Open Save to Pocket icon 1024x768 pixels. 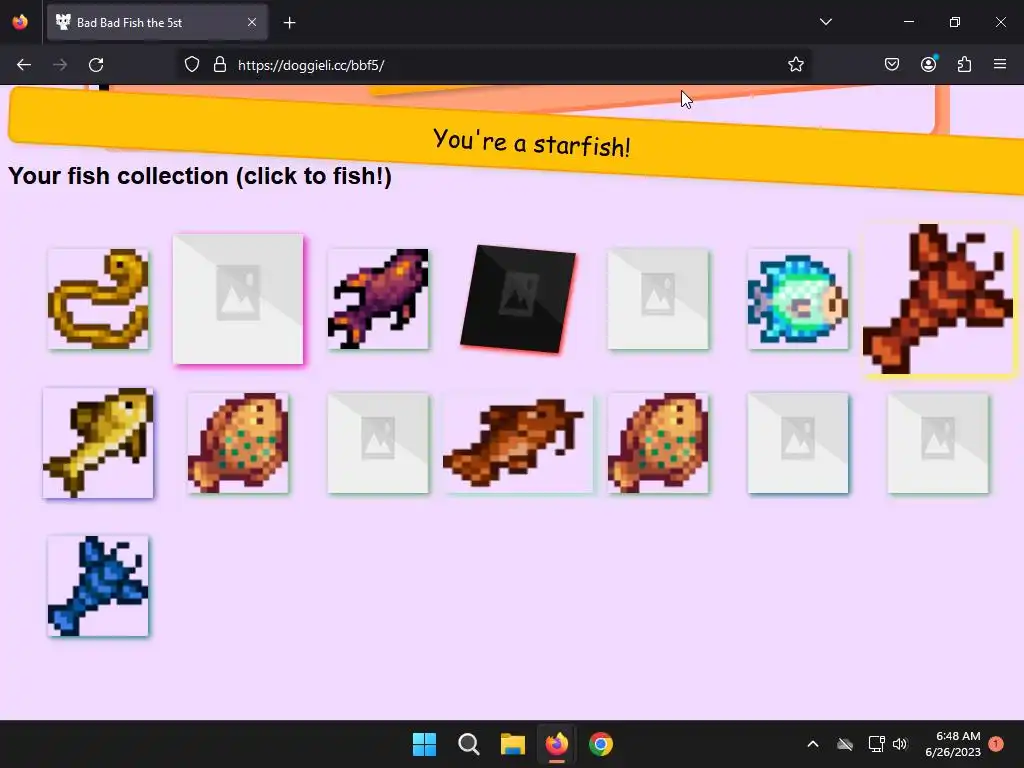[892, 65]
